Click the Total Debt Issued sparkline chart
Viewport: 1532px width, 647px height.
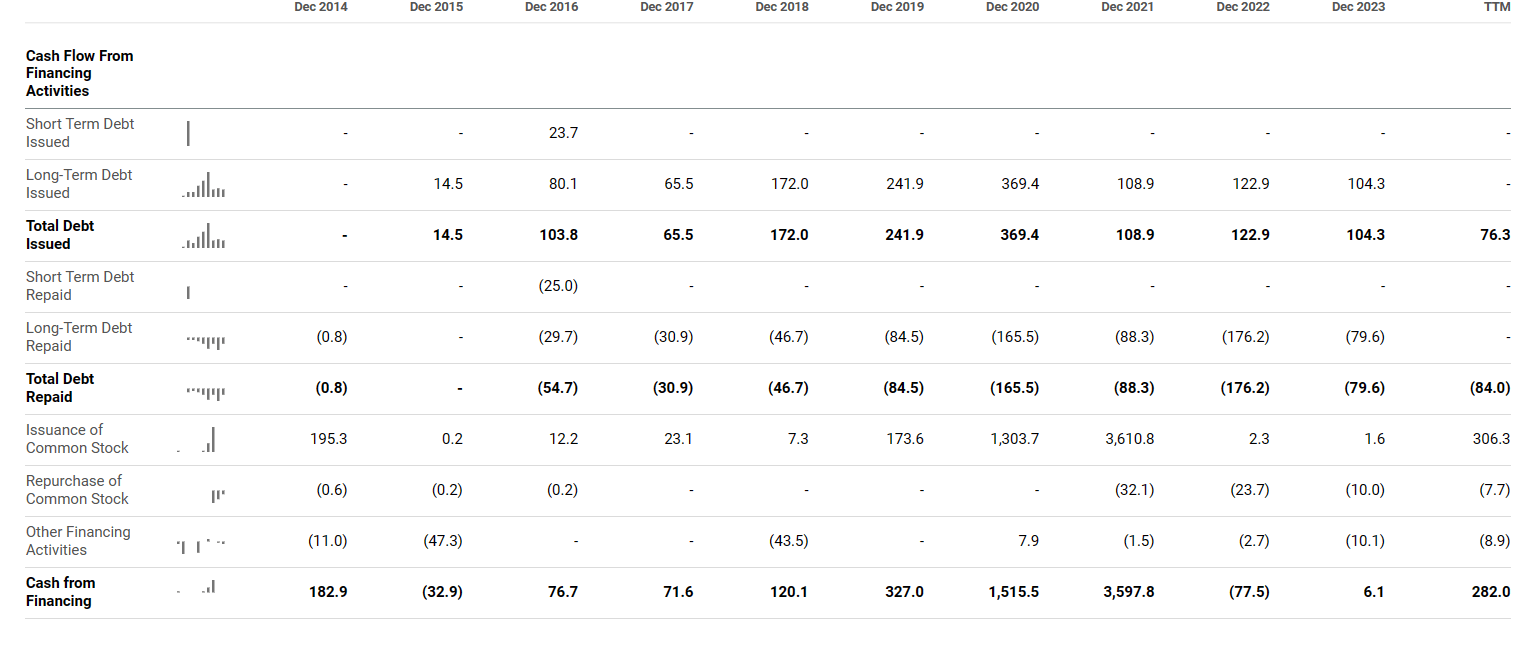pos(205,237)
